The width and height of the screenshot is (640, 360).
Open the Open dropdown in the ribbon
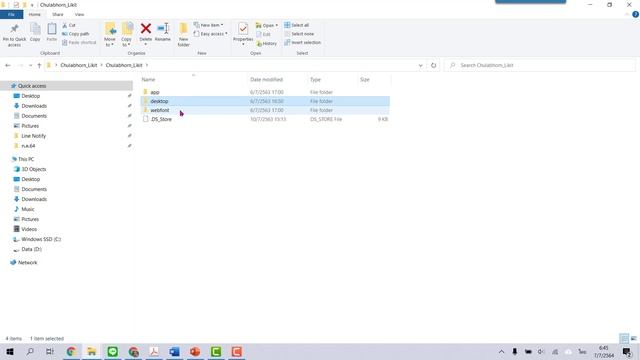(x=267, y=25)
